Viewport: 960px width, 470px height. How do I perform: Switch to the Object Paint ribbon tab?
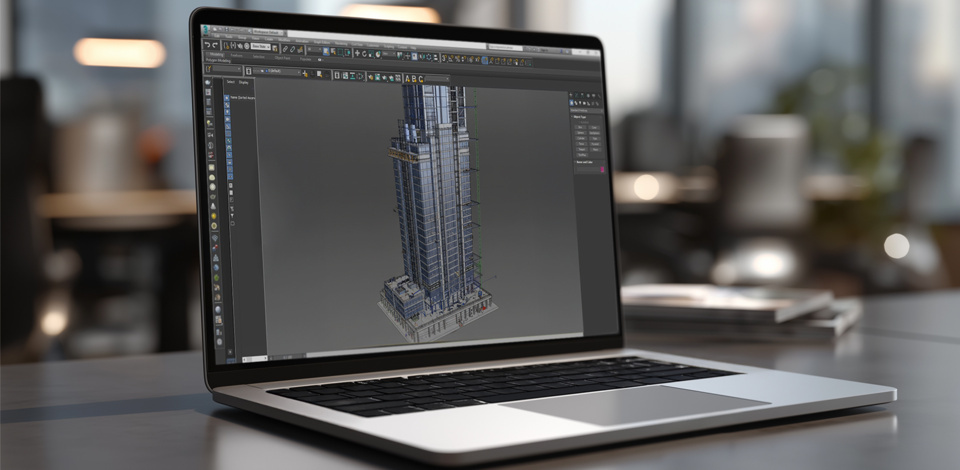click(282, 58)
